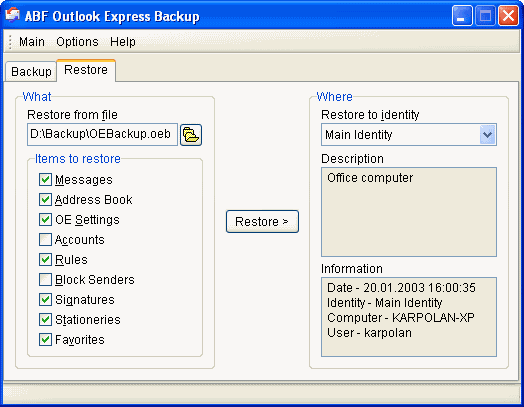This screenshot has height=407, width=524.
Task: Close the ABF Outlook Express Backup window
Action: click(x=508, y=15)
